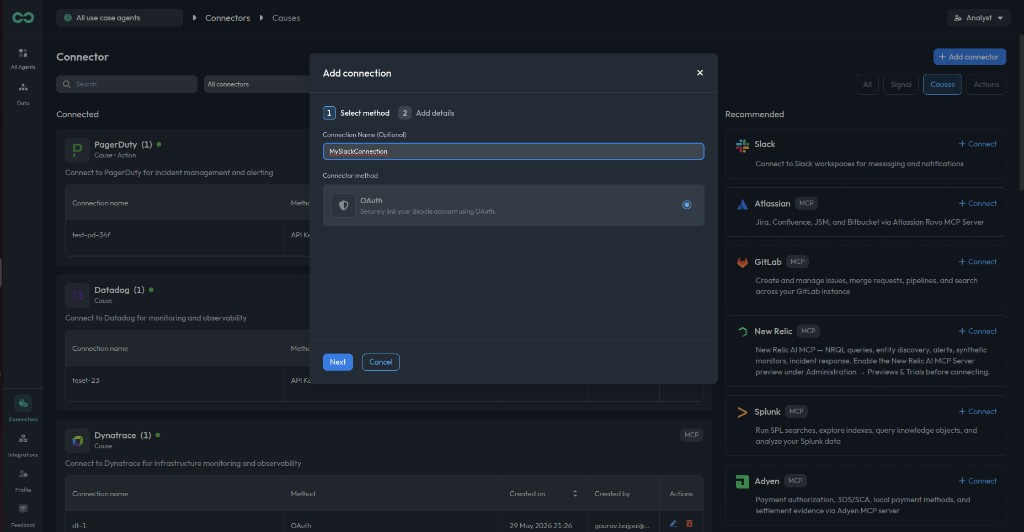
Task: Connect the Atlassian connector
Action: [x=978, y=203]
